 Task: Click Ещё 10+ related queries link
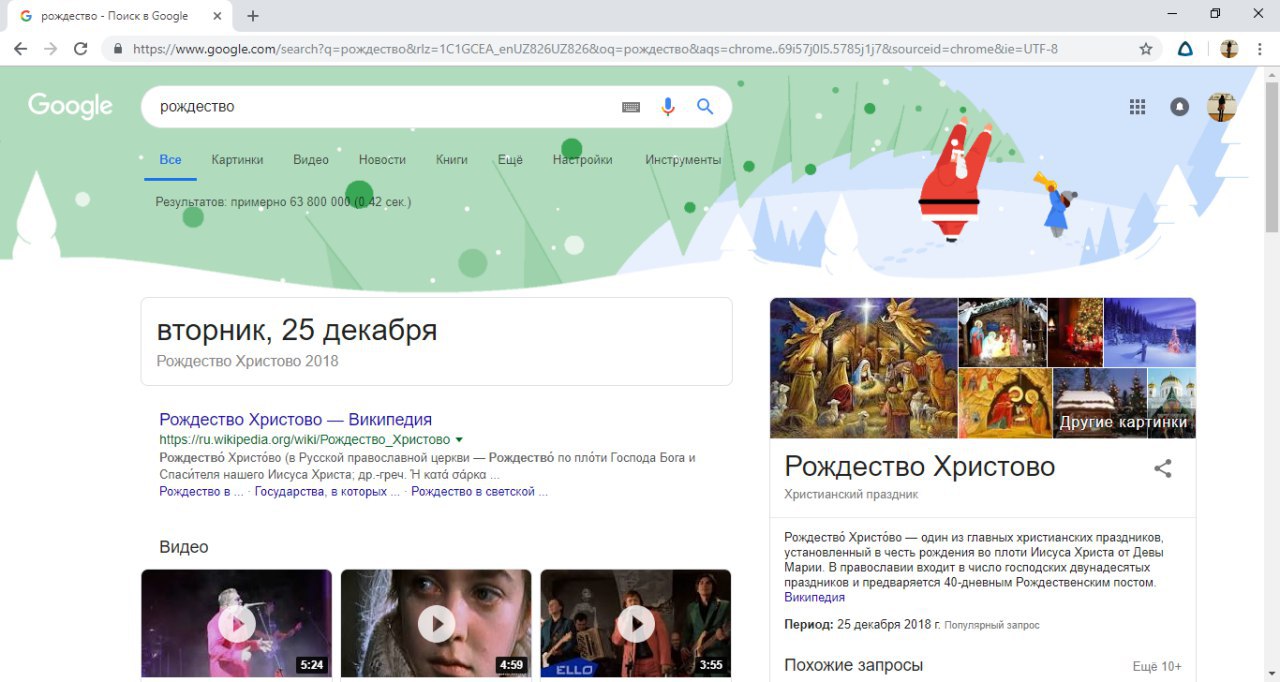tap(1157, 666)
